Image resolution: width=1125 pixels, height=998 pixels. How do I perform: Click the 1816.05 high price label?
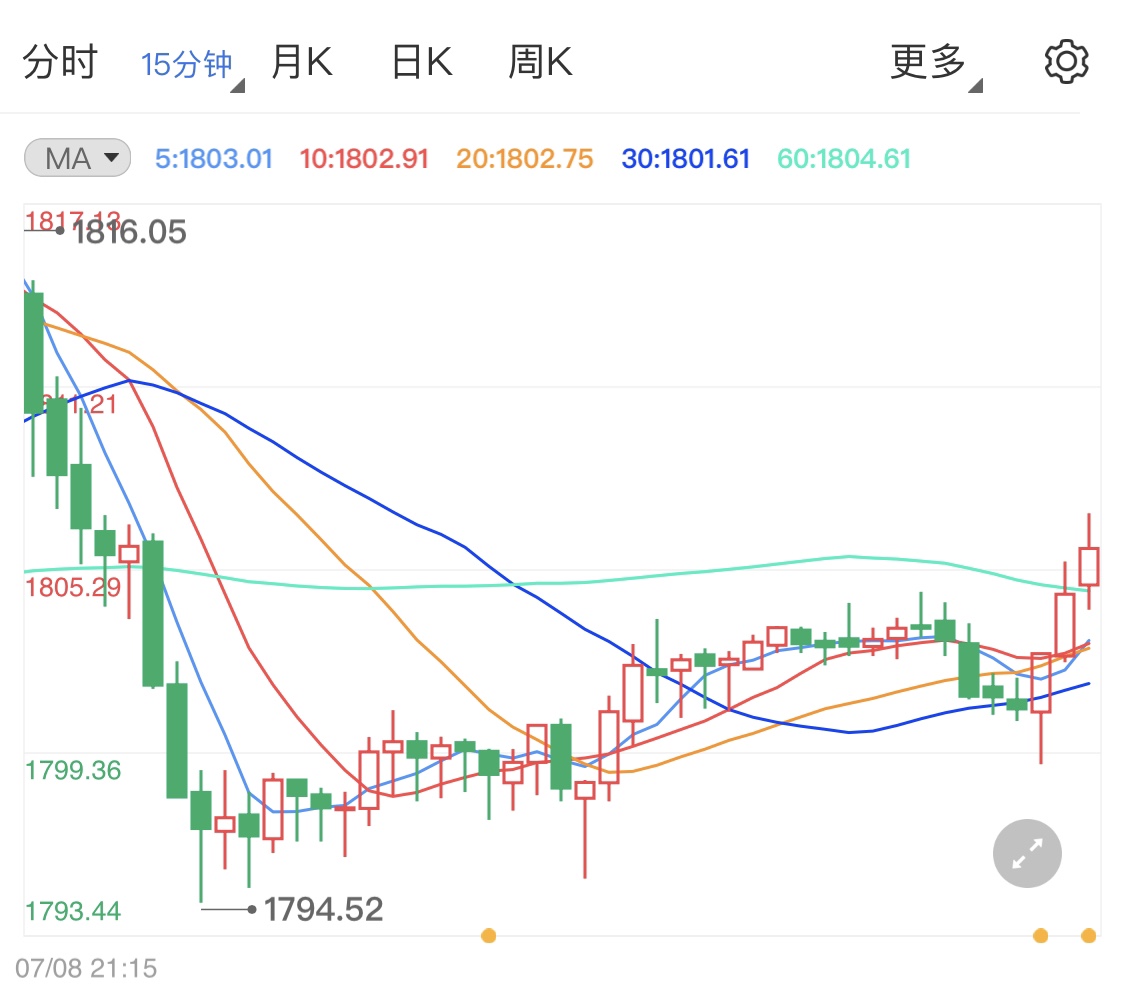click(129, 232)
